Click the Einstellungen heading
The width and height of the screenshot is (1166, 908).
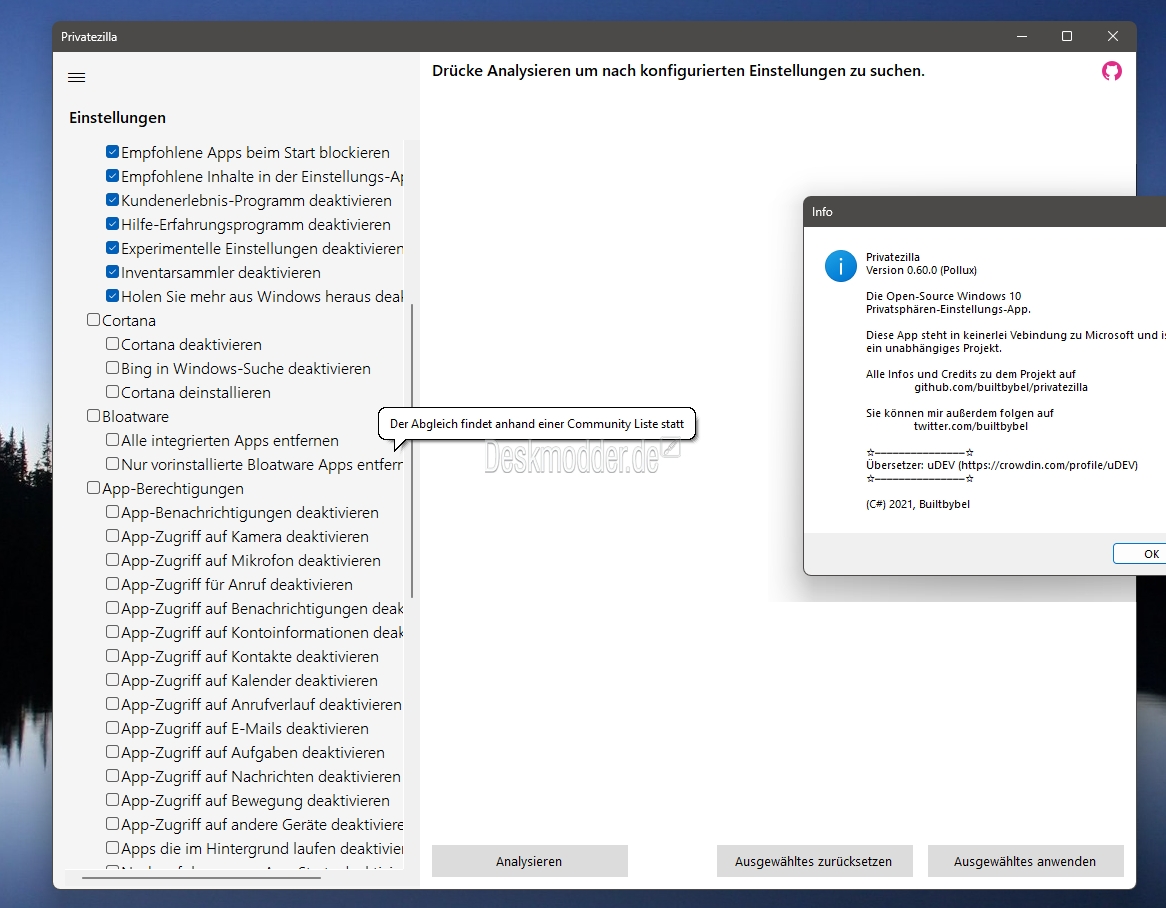pos(117,117)
